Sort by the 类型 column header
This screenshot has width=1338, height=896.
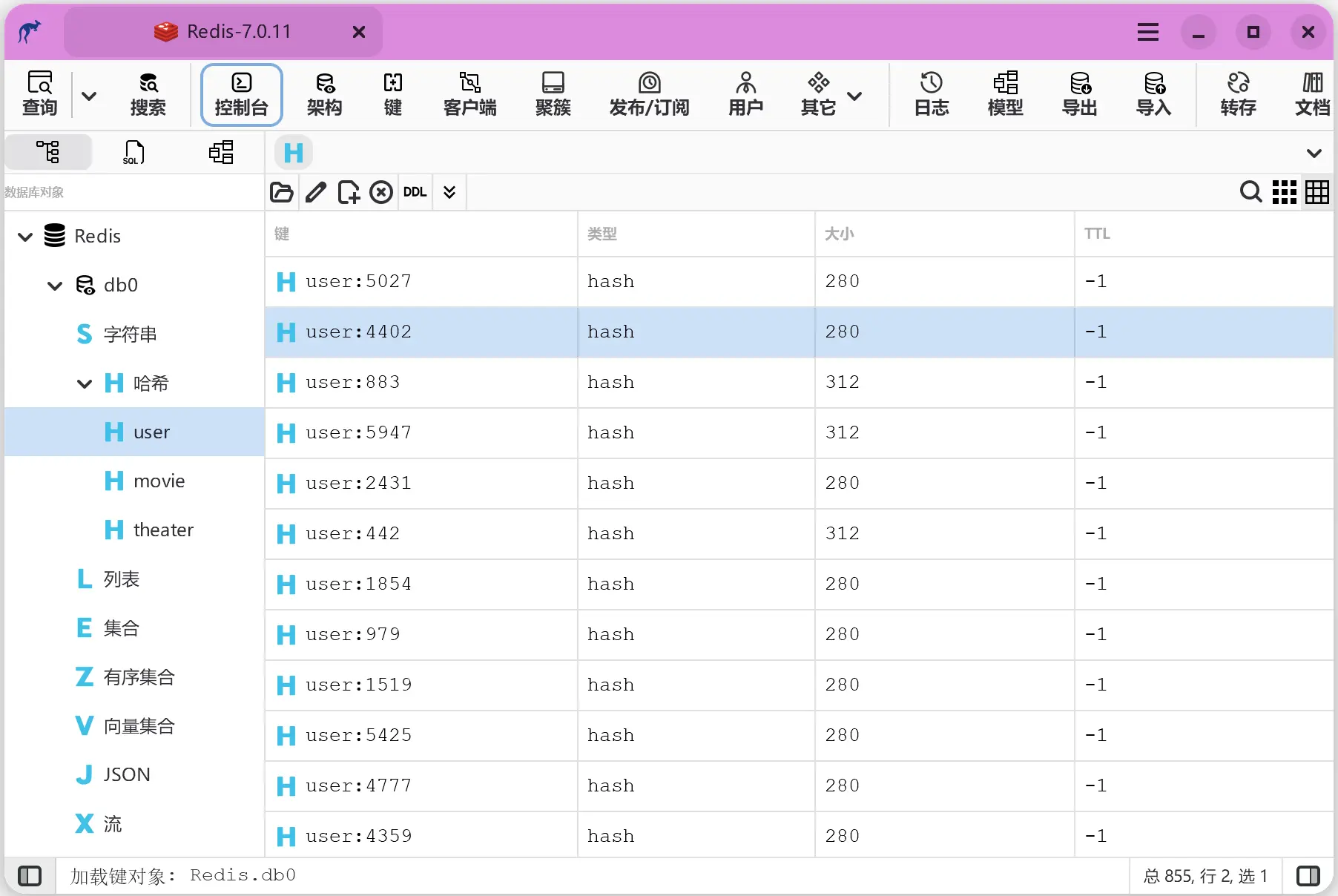696,234
